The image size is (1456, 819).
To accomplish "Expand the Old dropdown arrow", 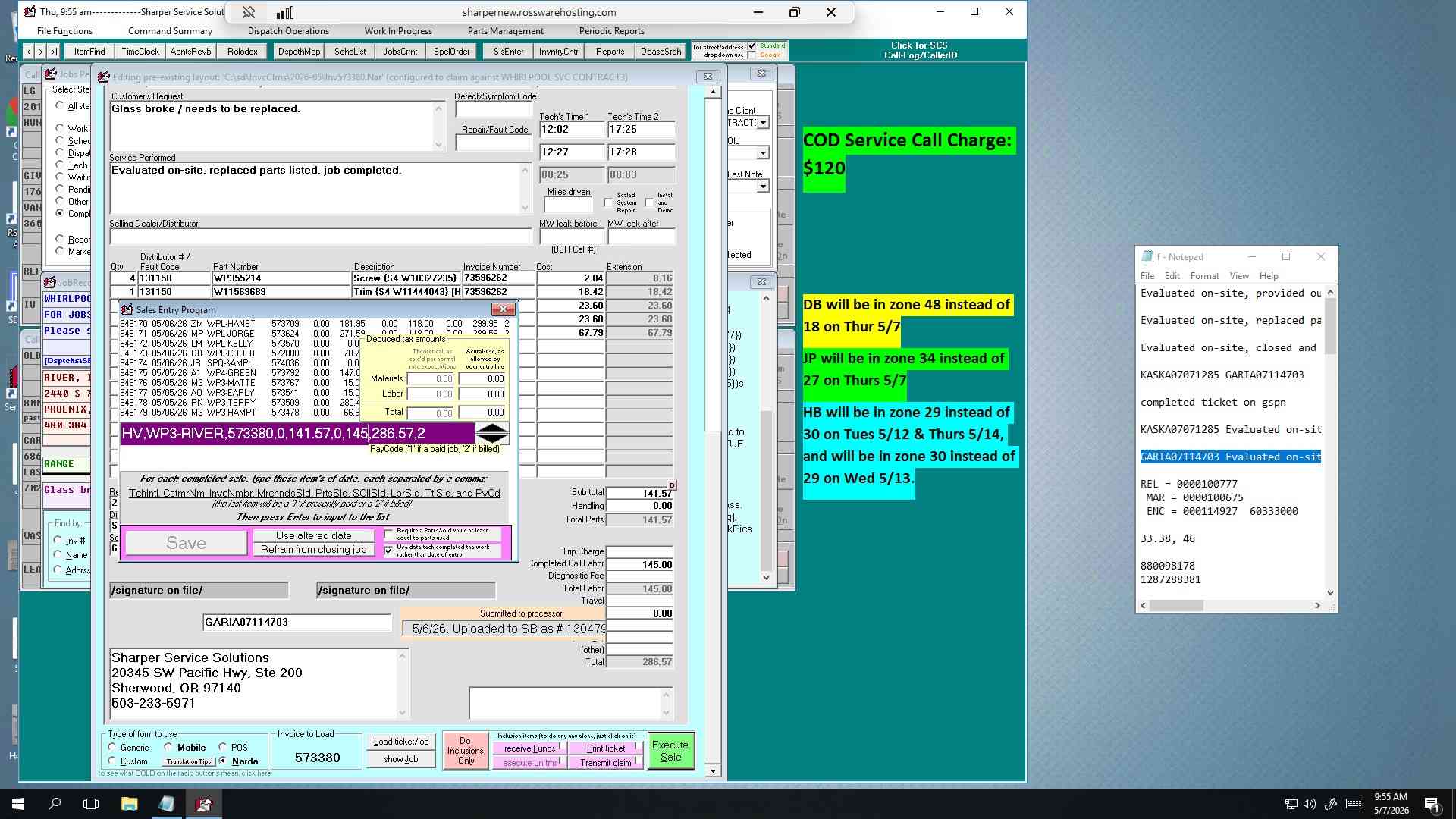I will point(763,153).
